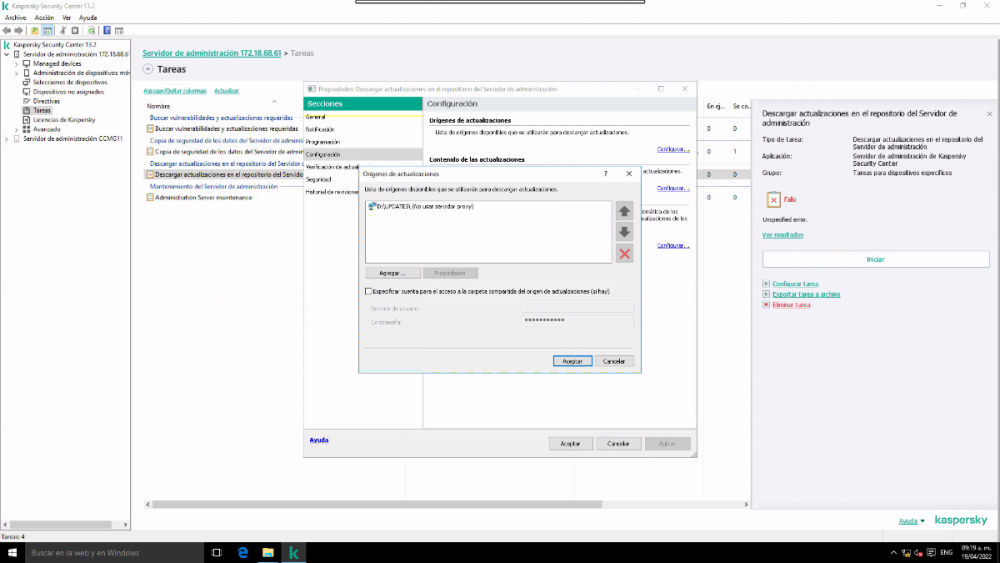Click the Selecciones de dispositivos icon
1000x563 pixels.
pos(27,82)
